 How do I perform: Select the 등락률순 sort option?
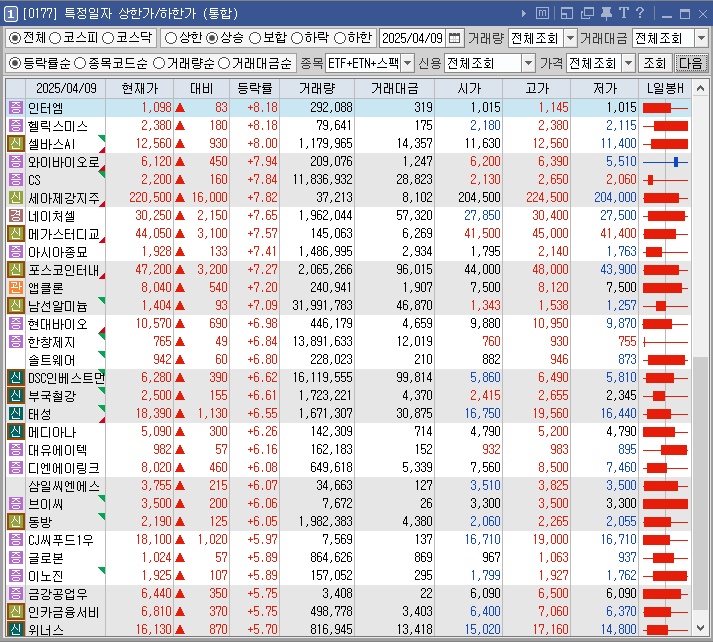pos(15,63)
